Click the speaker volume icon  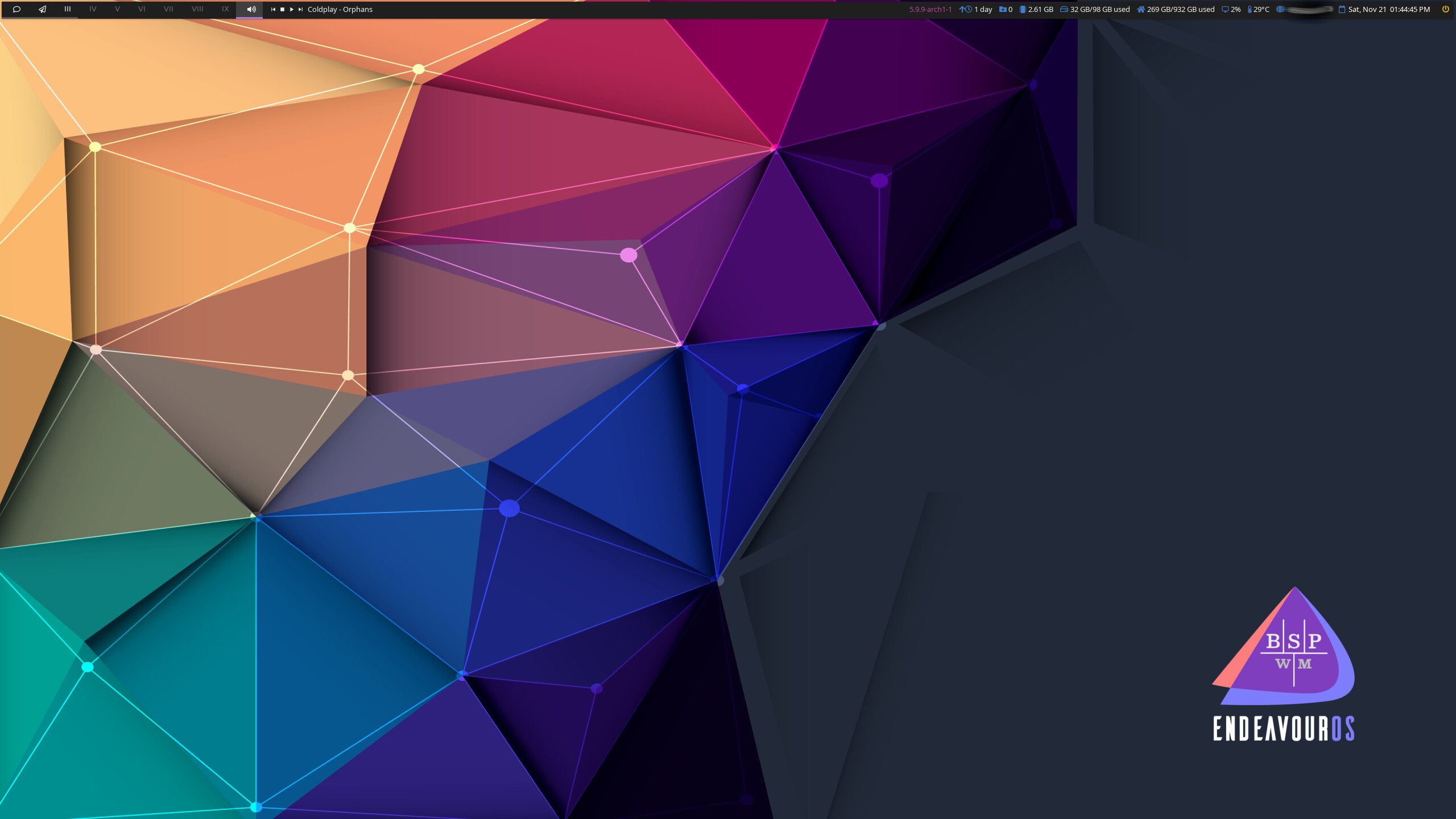251,9
